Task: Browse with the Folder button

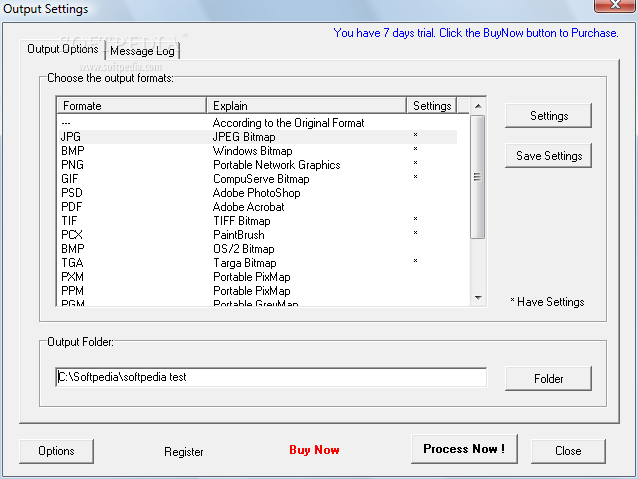Action: pyautogui.click(x=548, y=379)
